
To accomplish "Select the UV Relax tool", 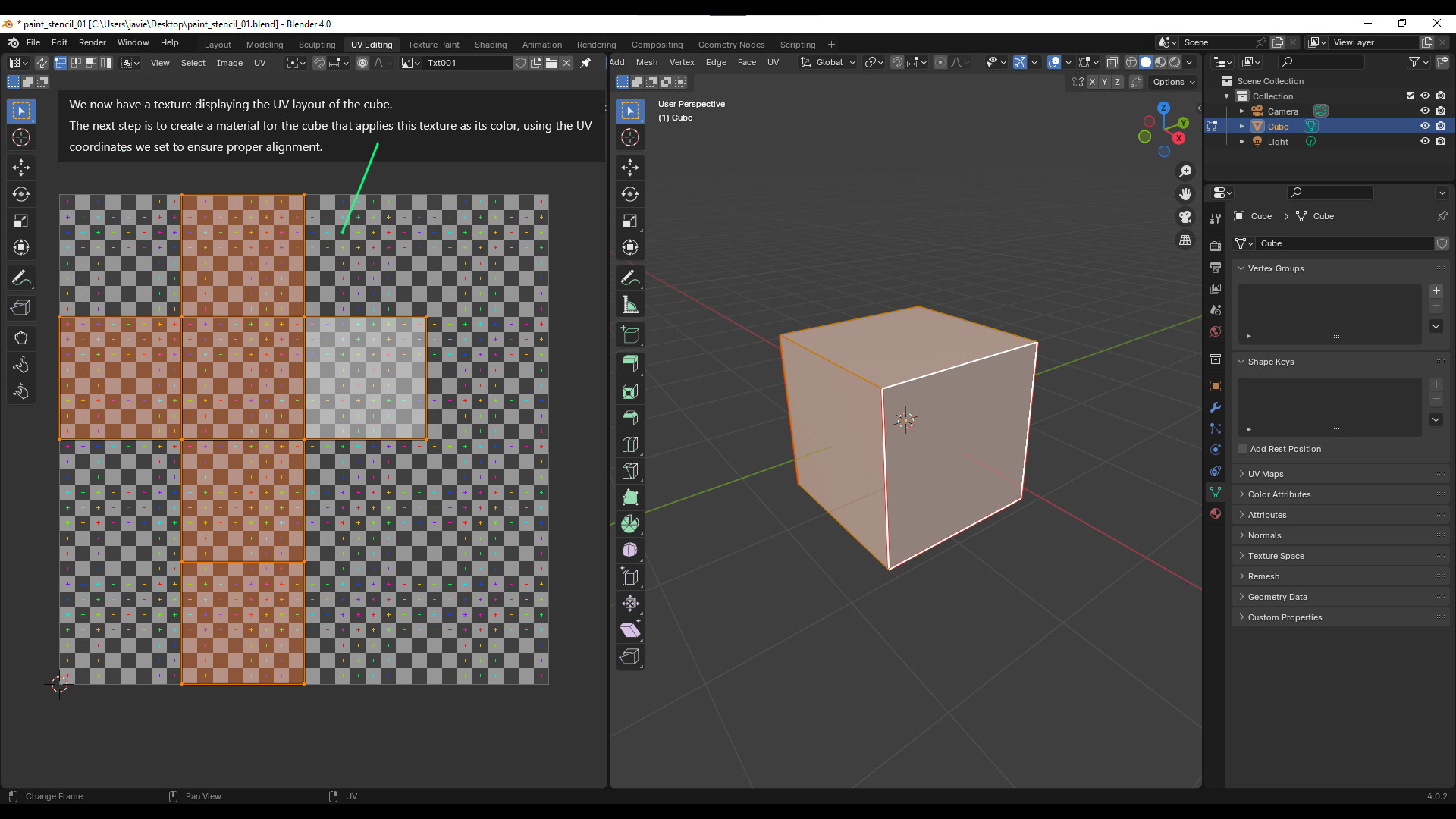I will click(21, 365).
